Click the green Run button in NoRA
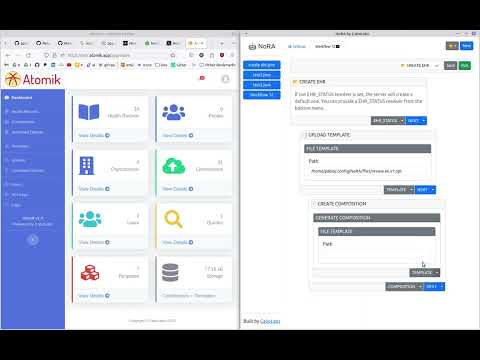Image resolution: width=480 pixels, height=360 pixels. [465, 65]
